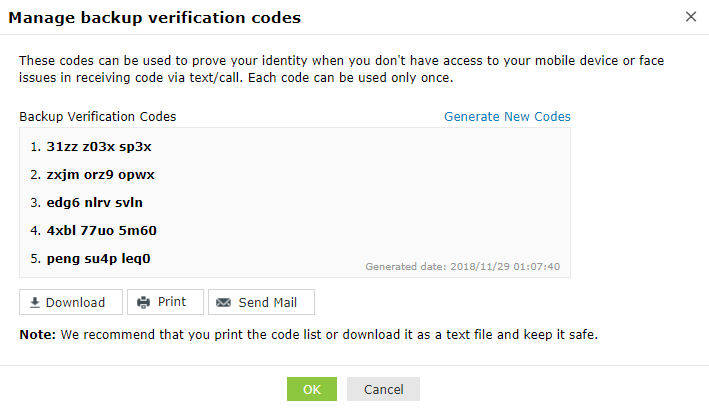
Task: Click the Backup Verification Codes heading
Action: 98,117
